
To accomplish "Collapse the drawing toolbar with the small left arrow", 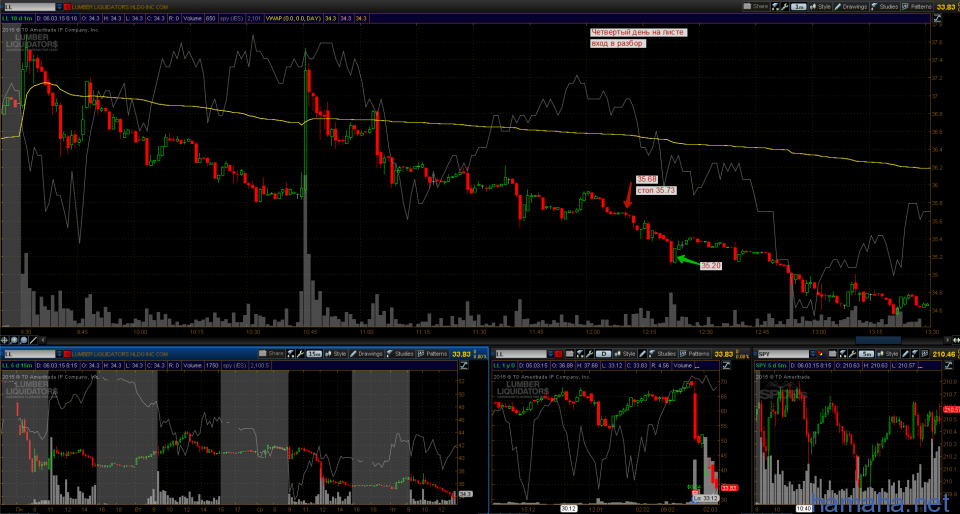I will tap(42, 340).
